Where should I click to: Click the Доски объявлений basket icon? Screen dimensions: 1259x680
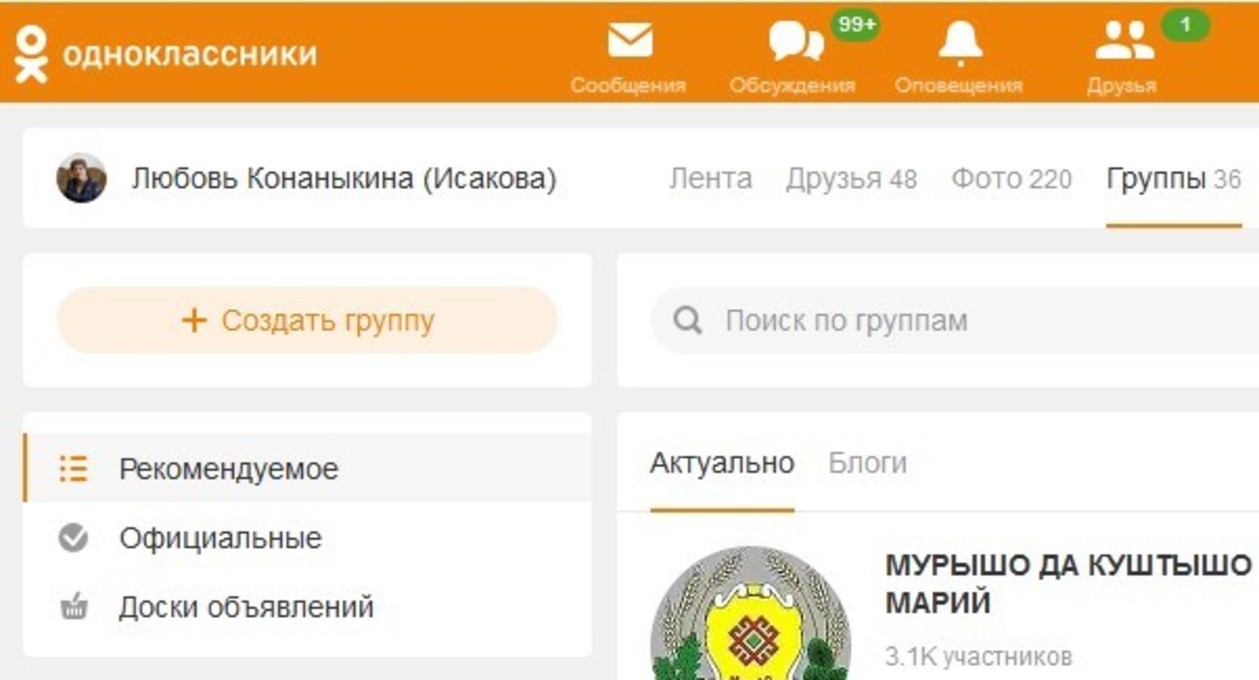point(73,607)
